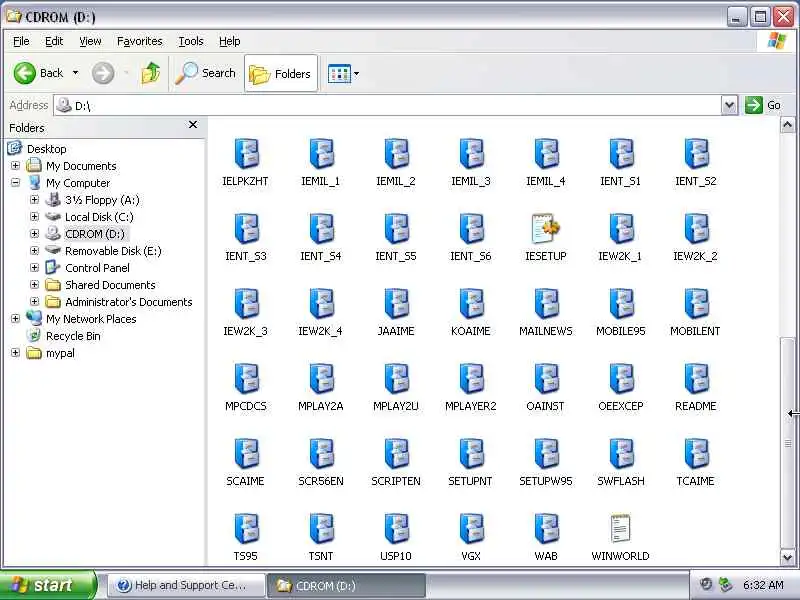Expand the mypal folder node
The width and height of the screenshot is (800, 600).
[x=15, y=353]
